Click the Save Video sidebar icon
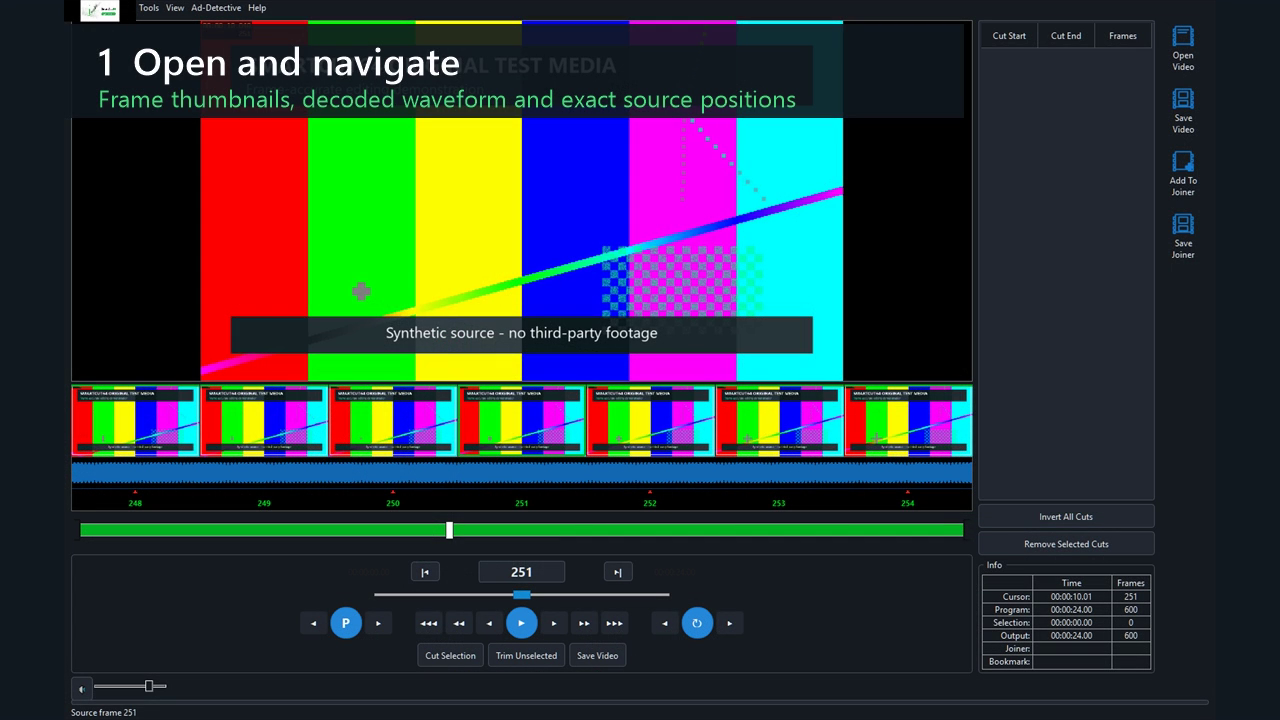Image resolution: width=1280 pixels, height=720 pixels. coord(1183,98)
